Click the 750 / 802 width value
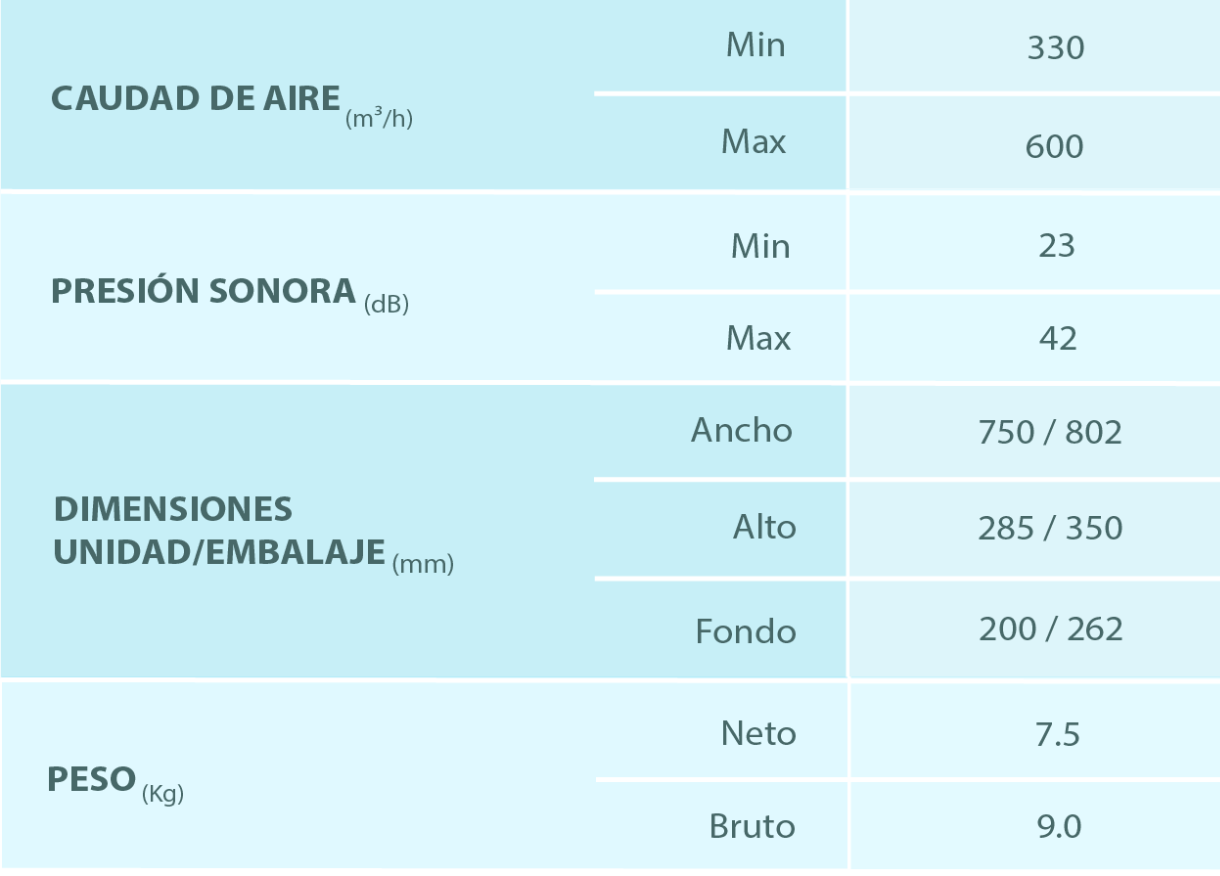The height and width of the screenshot is (876, 1220). [x=1050, y=432]
